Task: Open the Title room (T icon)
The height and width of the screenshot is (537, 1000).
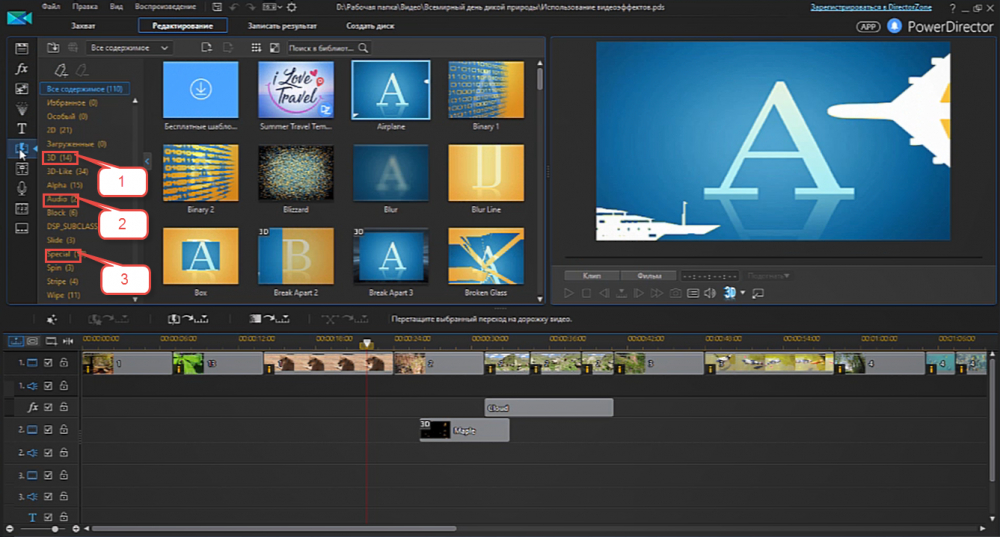Action: (21, 129)
